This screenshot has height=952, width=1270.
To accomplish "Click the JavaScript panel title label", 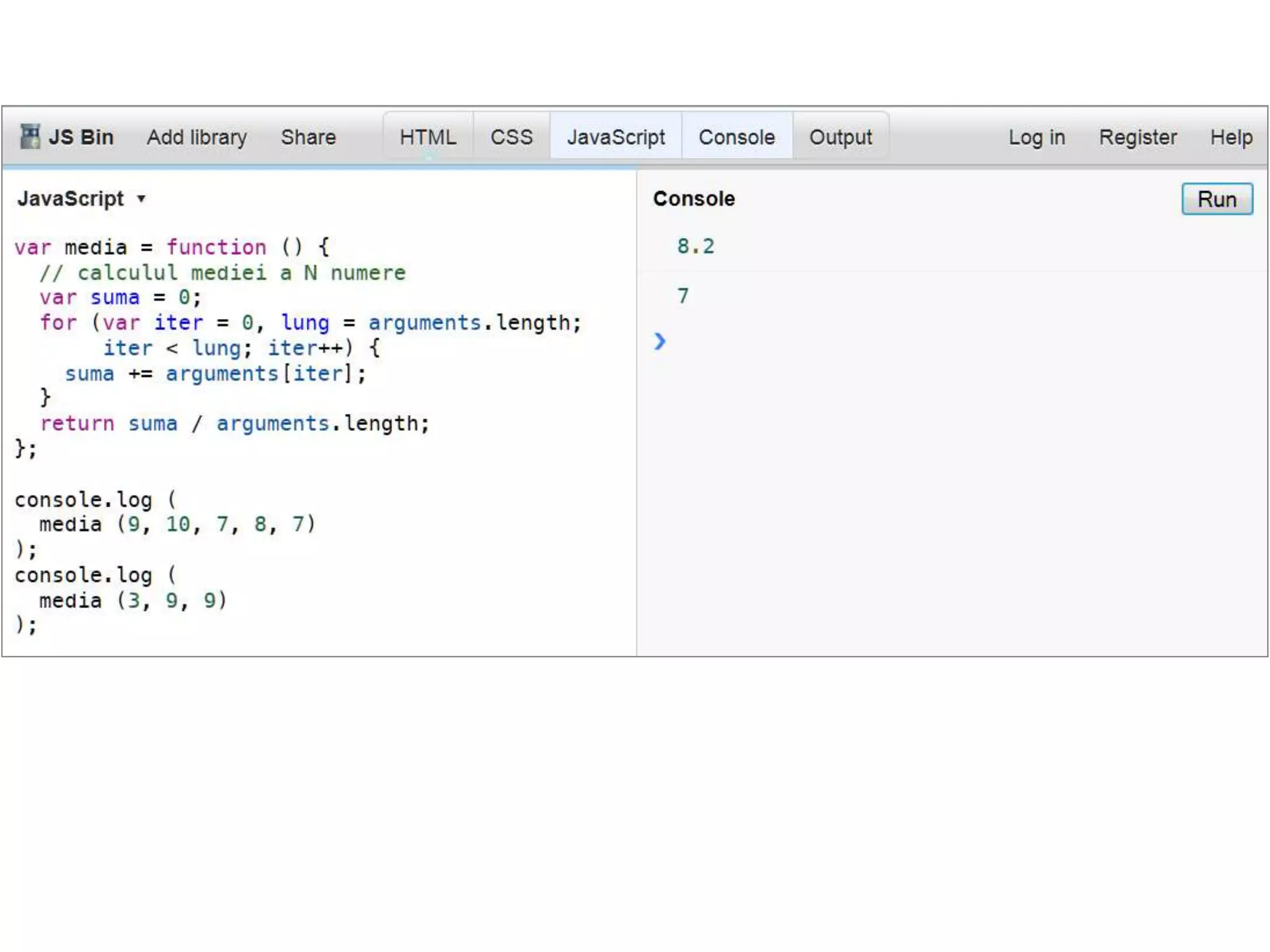I will [71, 199].
